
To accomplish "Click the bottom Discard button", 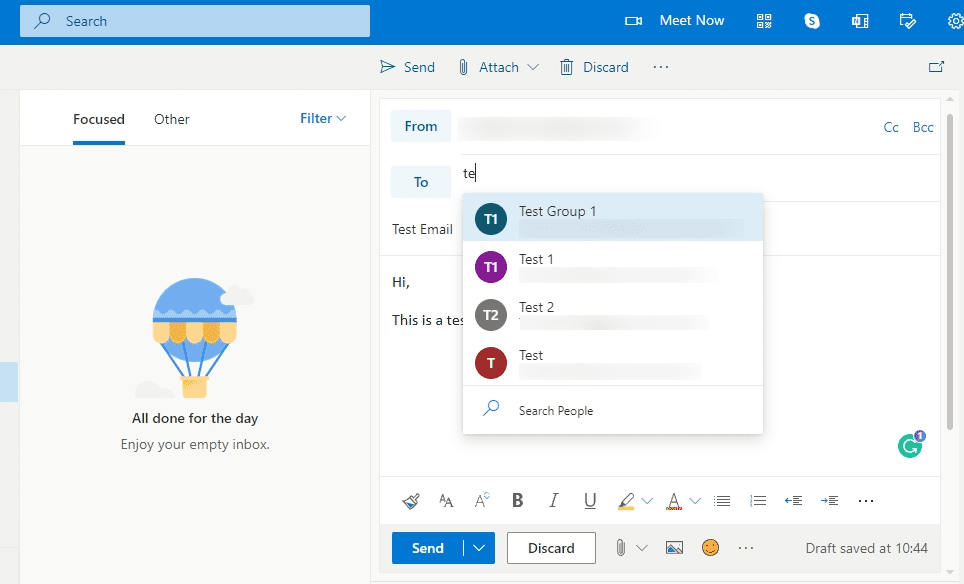I will 551,548.
